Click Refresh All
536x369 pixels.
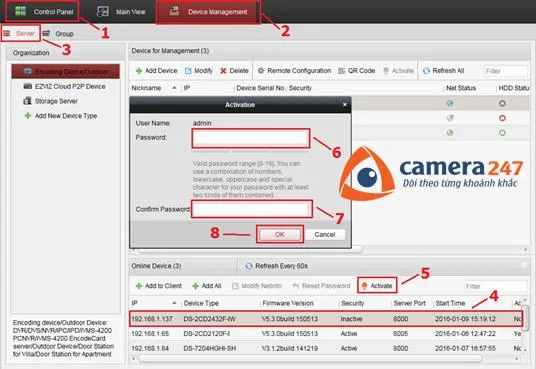pos(443,71)
